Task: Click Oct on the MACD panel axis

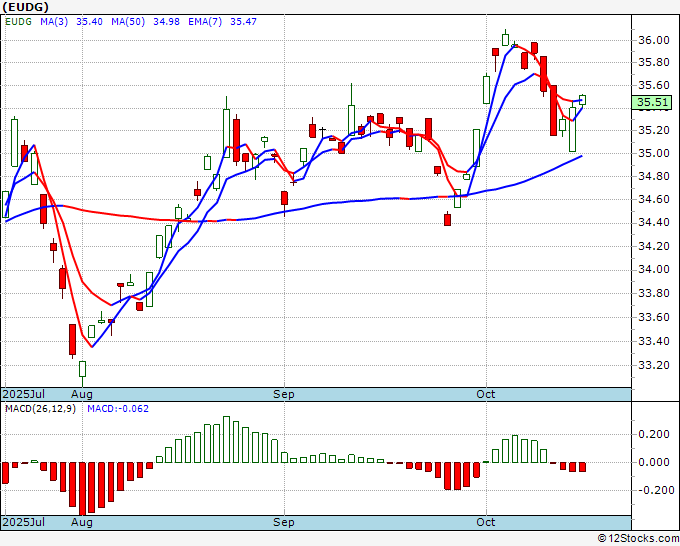Action: 485,522
